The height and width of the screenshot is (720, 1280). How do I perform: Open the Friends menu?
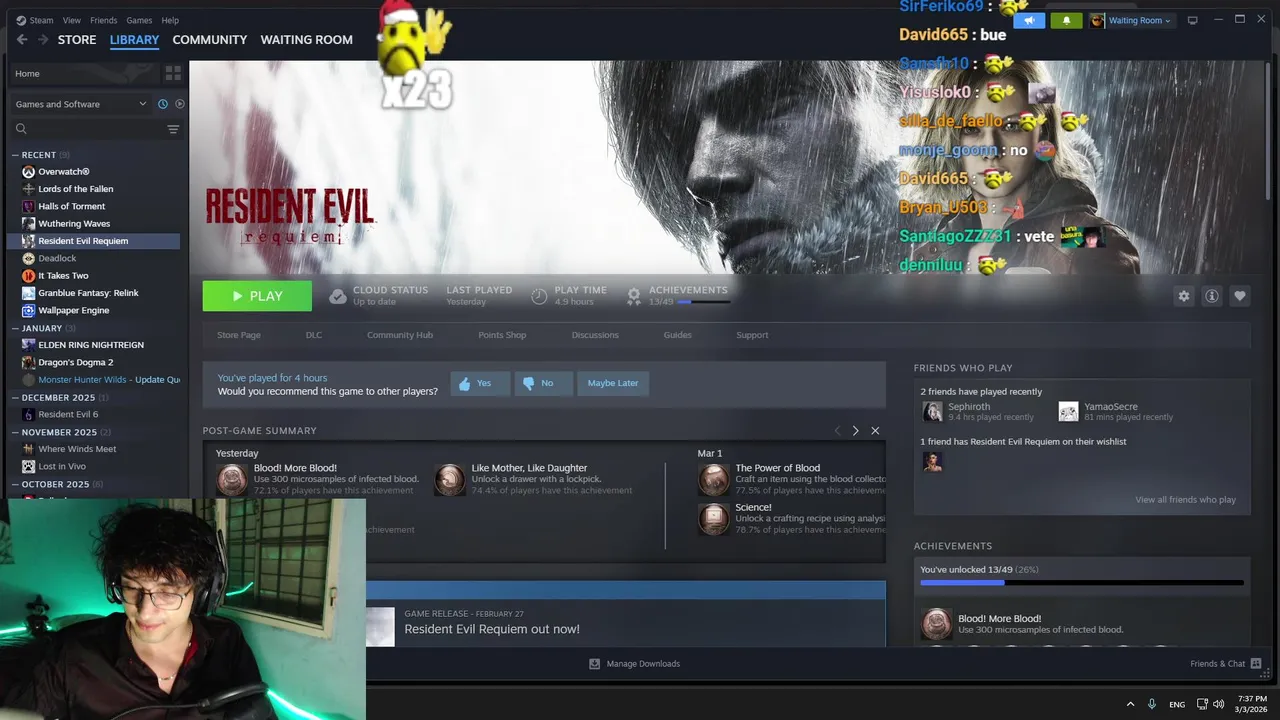(x=104, y=20)
